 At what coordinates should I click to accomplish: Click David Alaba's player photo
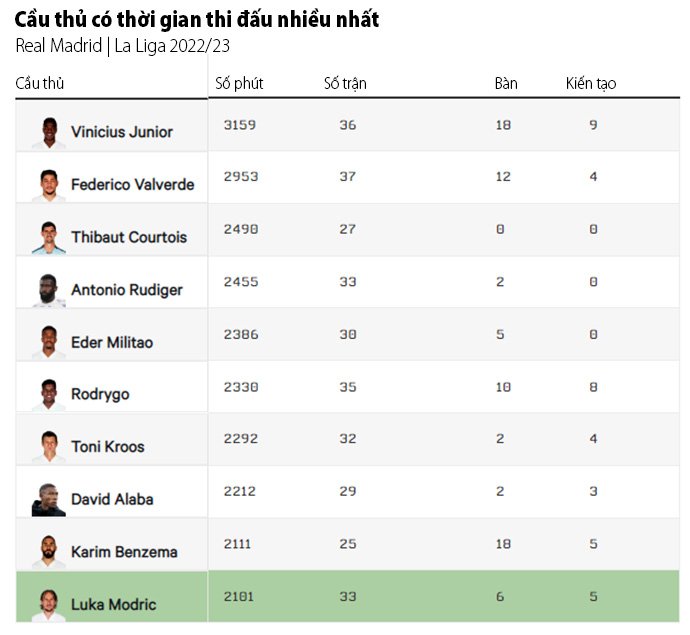pos(49,500)
